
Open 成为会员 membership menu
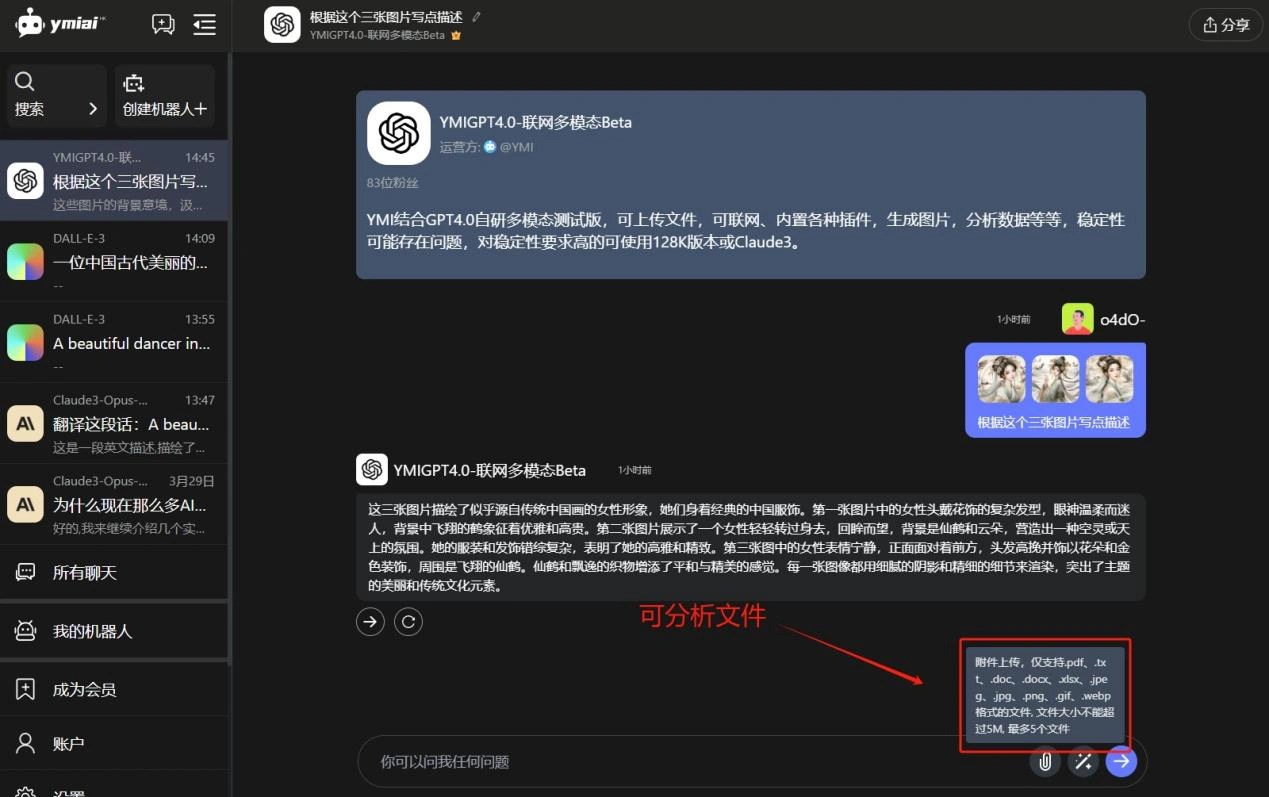coord(114,689)
